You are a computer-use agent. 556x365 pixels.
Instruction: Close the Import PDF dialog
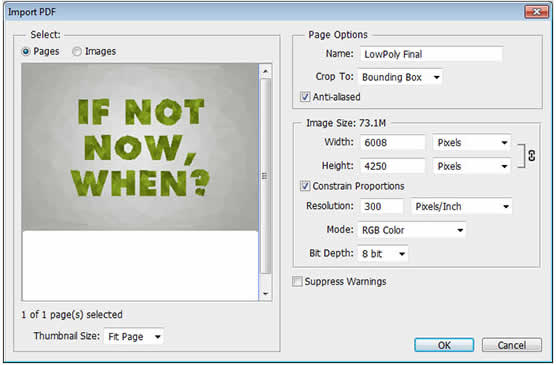536,12
